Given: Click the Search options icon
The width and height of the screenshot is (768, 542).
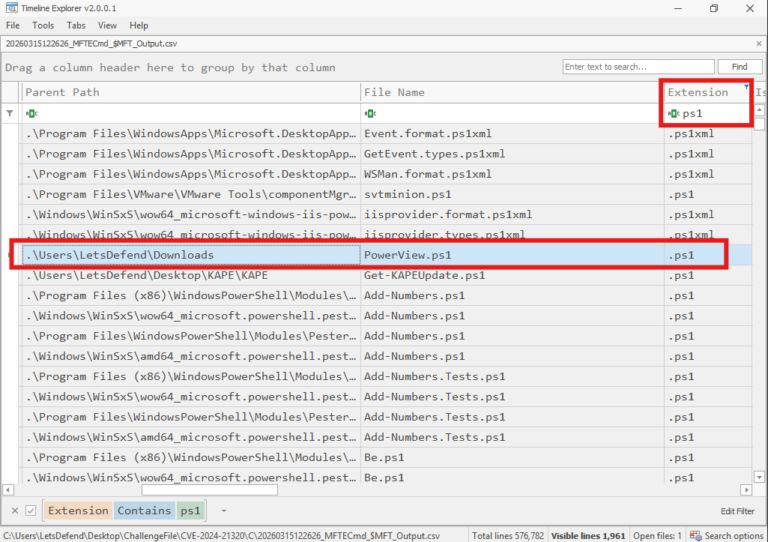Looking at the screenshot, I should point(696,536).
